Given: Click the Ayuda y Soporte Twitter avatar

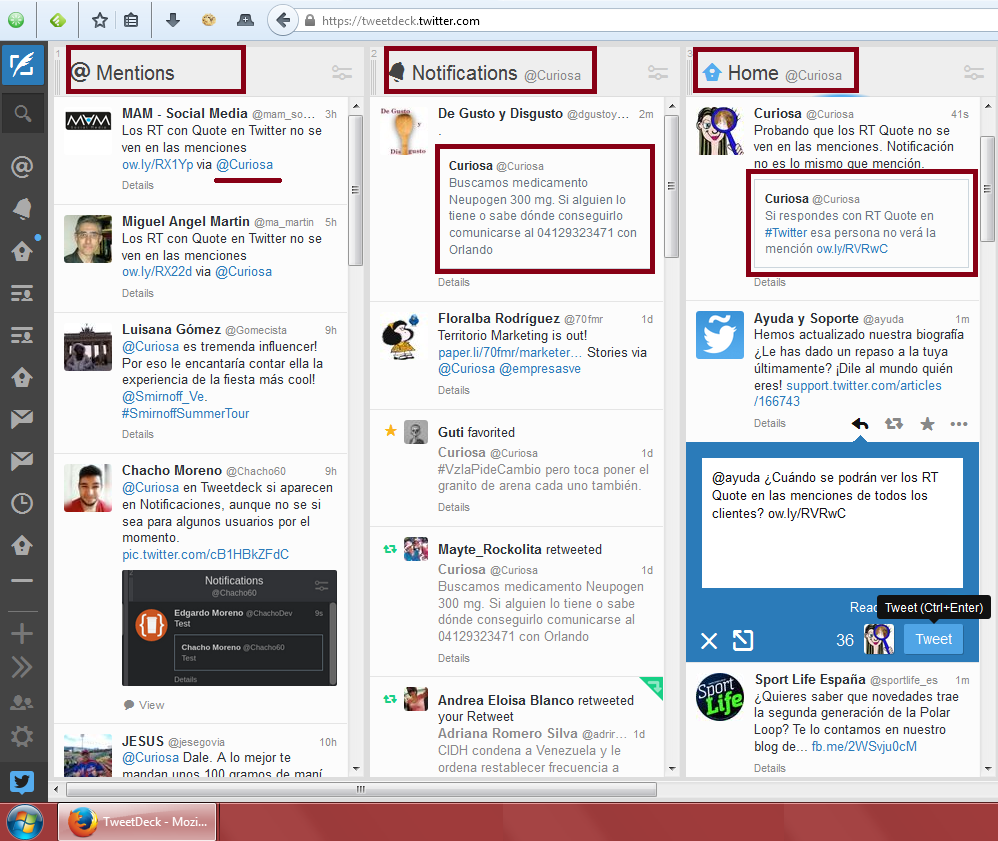Looking at the screenshot, I should coord(719,335).
